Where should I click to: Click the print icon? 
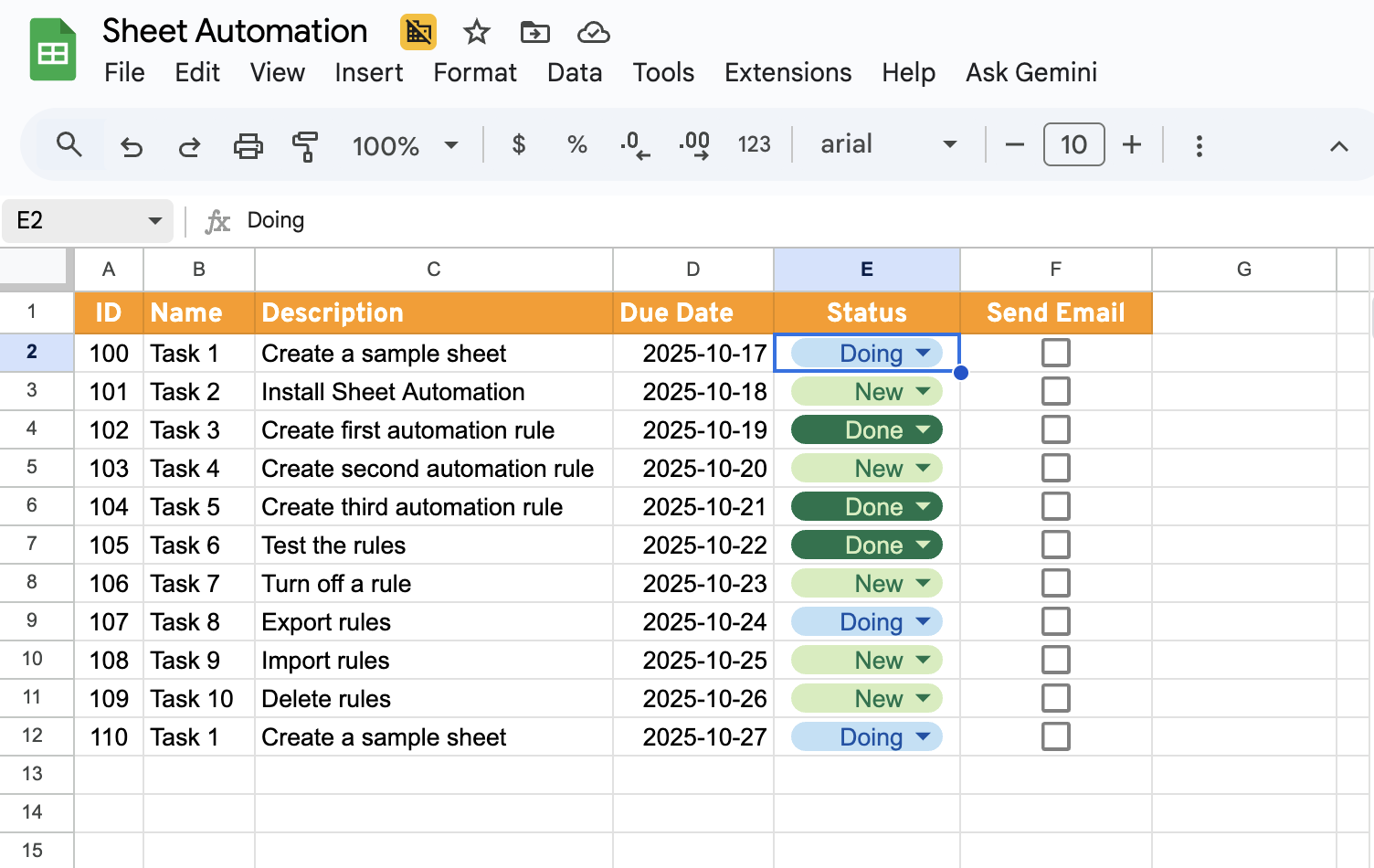tap(248, 145)
